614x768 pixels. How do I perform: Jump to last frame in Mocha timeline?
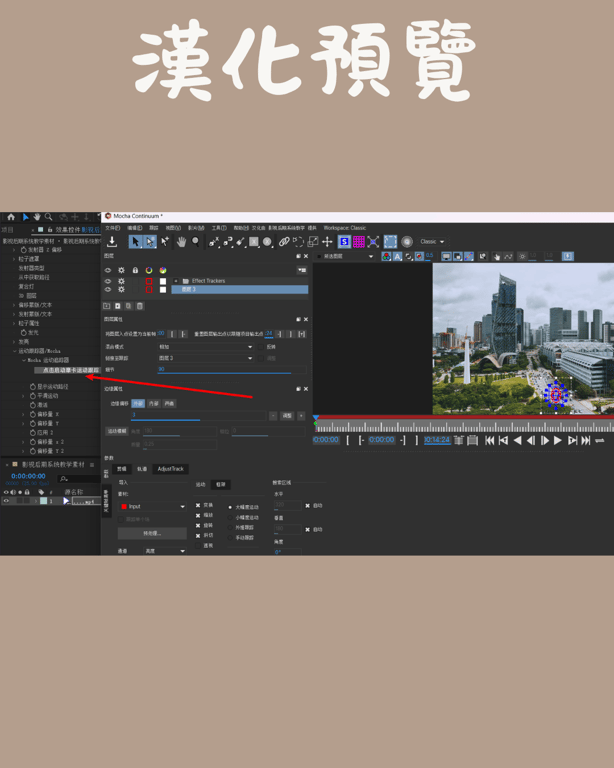click(x=586, y=440)
